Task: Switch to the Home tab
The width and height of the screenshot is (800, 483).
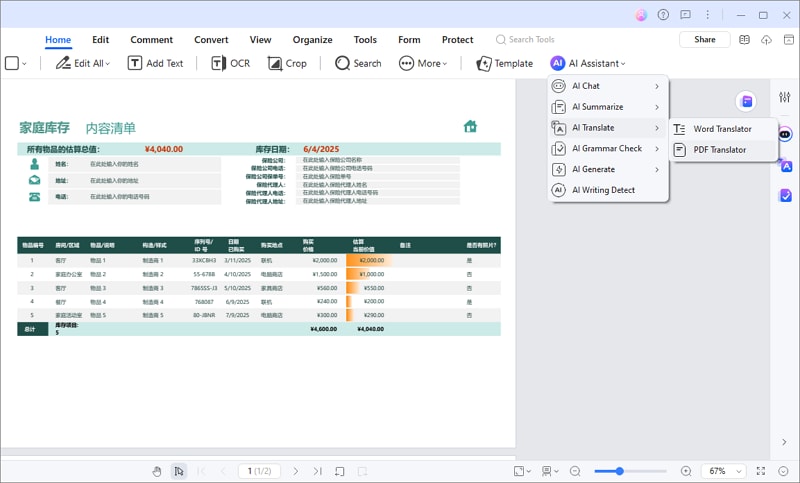Action: coord(58,40)
